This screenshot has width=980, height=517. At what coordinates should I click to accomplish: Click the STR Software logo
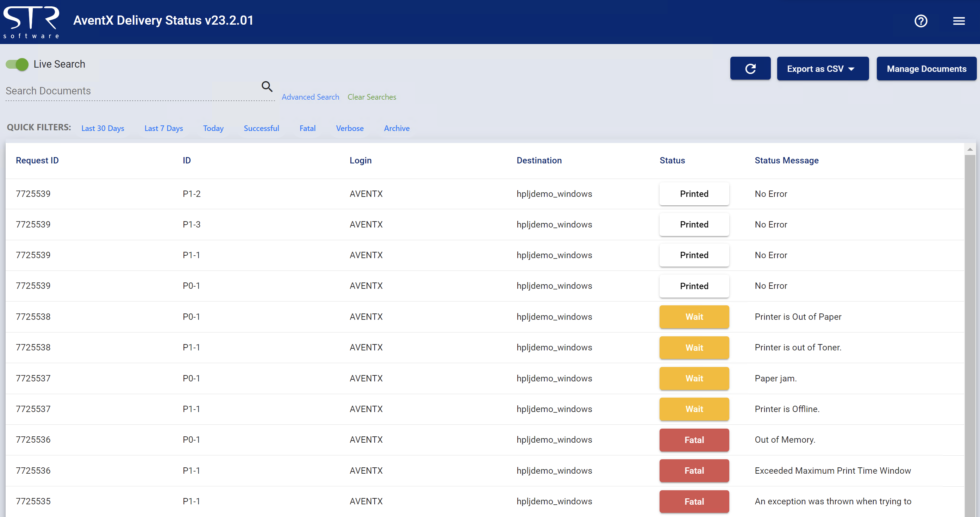tap(31, 21)
